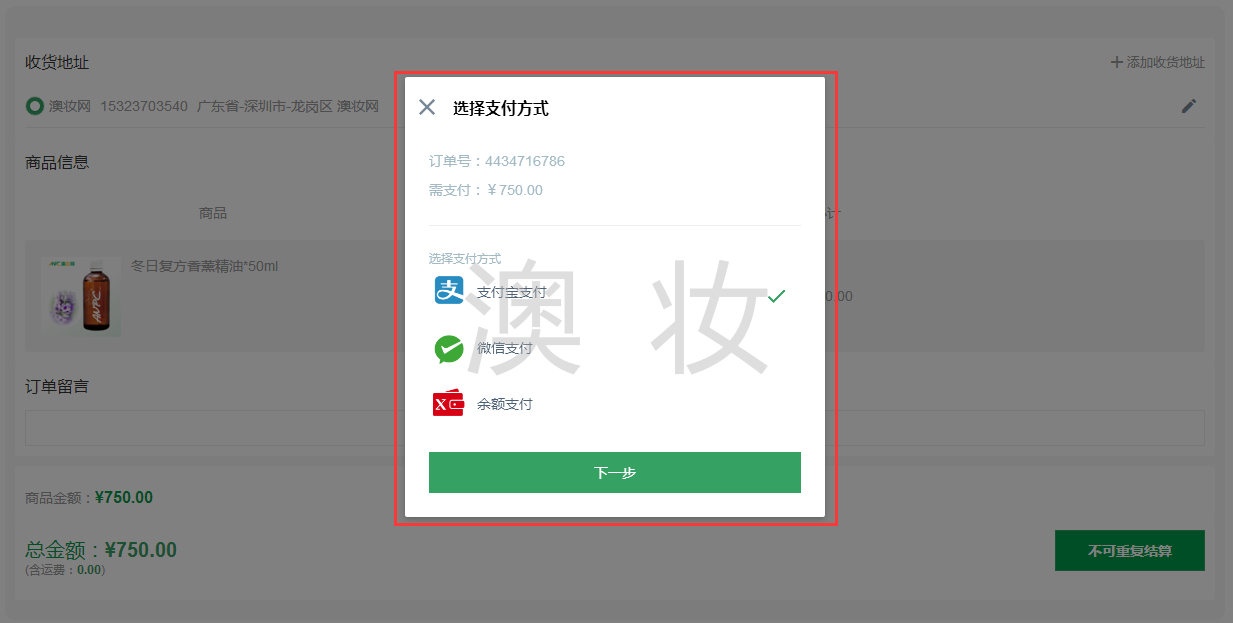Open the 冬日复方香薰精油*50ml product name
1233x623 pixels.
tap(204, 266)
